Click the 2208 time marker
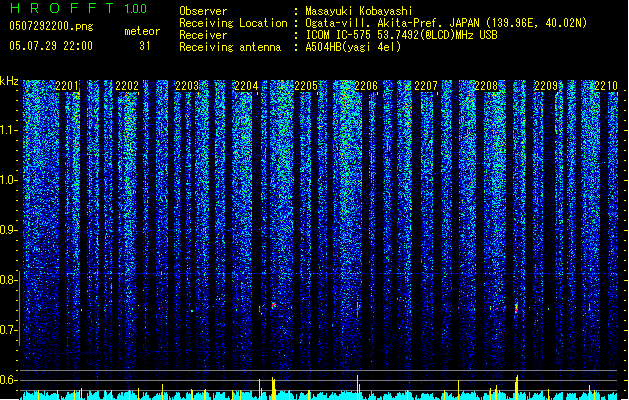The width and height of the screenshot is (629, 400). (486, 86)
